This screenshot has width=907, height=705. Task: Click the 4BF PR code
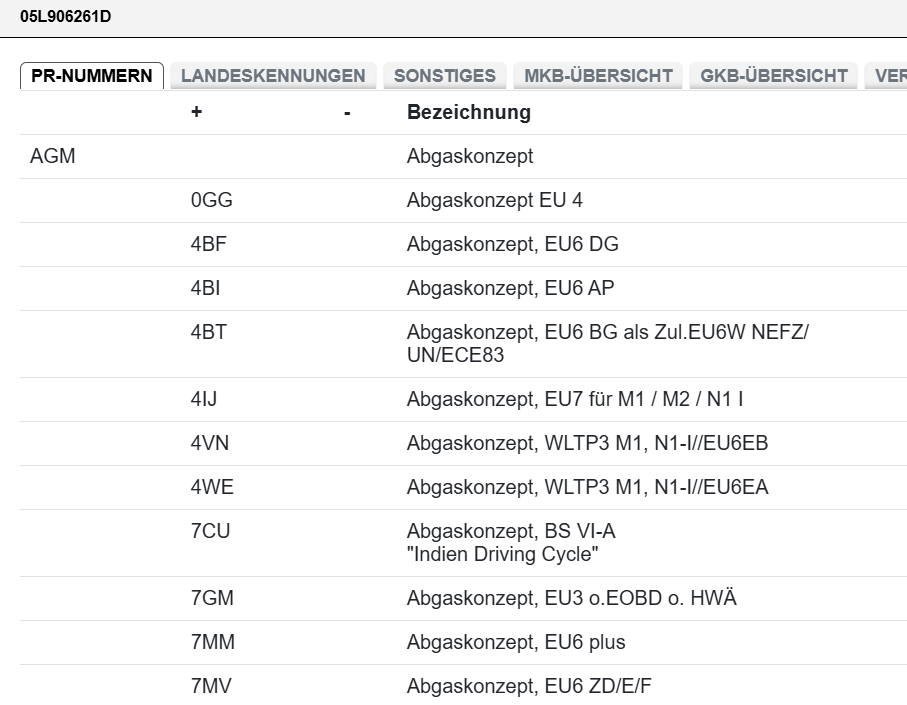(x=210, y=245)
